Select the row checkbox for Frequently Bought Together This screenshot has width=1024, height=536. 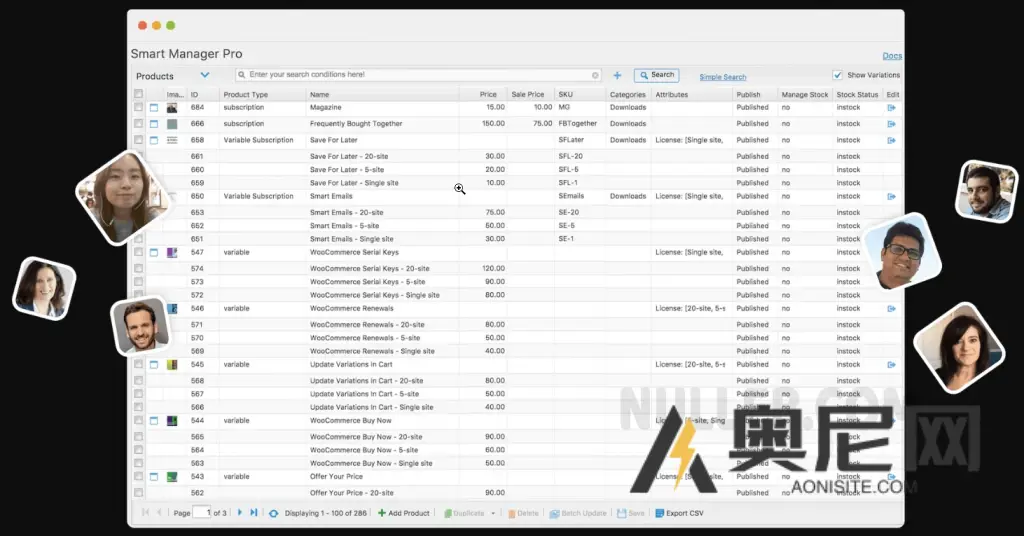pyautogui.click(x=138, y=123)
